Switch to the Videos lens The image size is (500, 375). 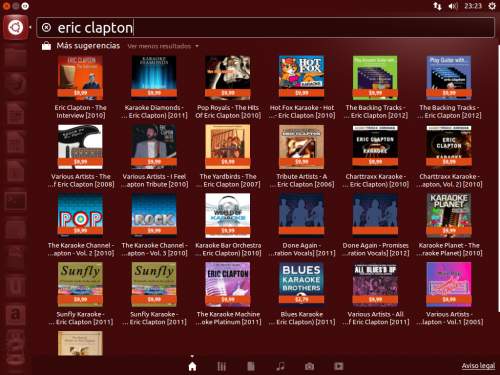point(339,366)
